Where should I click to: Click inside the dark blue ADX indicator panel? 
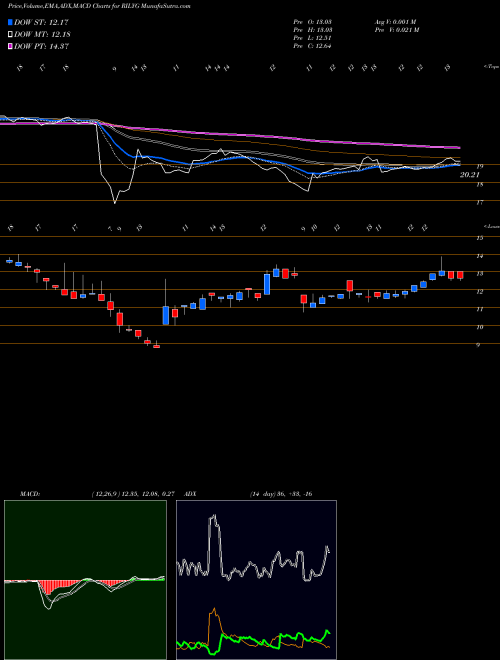pyautogui.click(x=256, y=580)
